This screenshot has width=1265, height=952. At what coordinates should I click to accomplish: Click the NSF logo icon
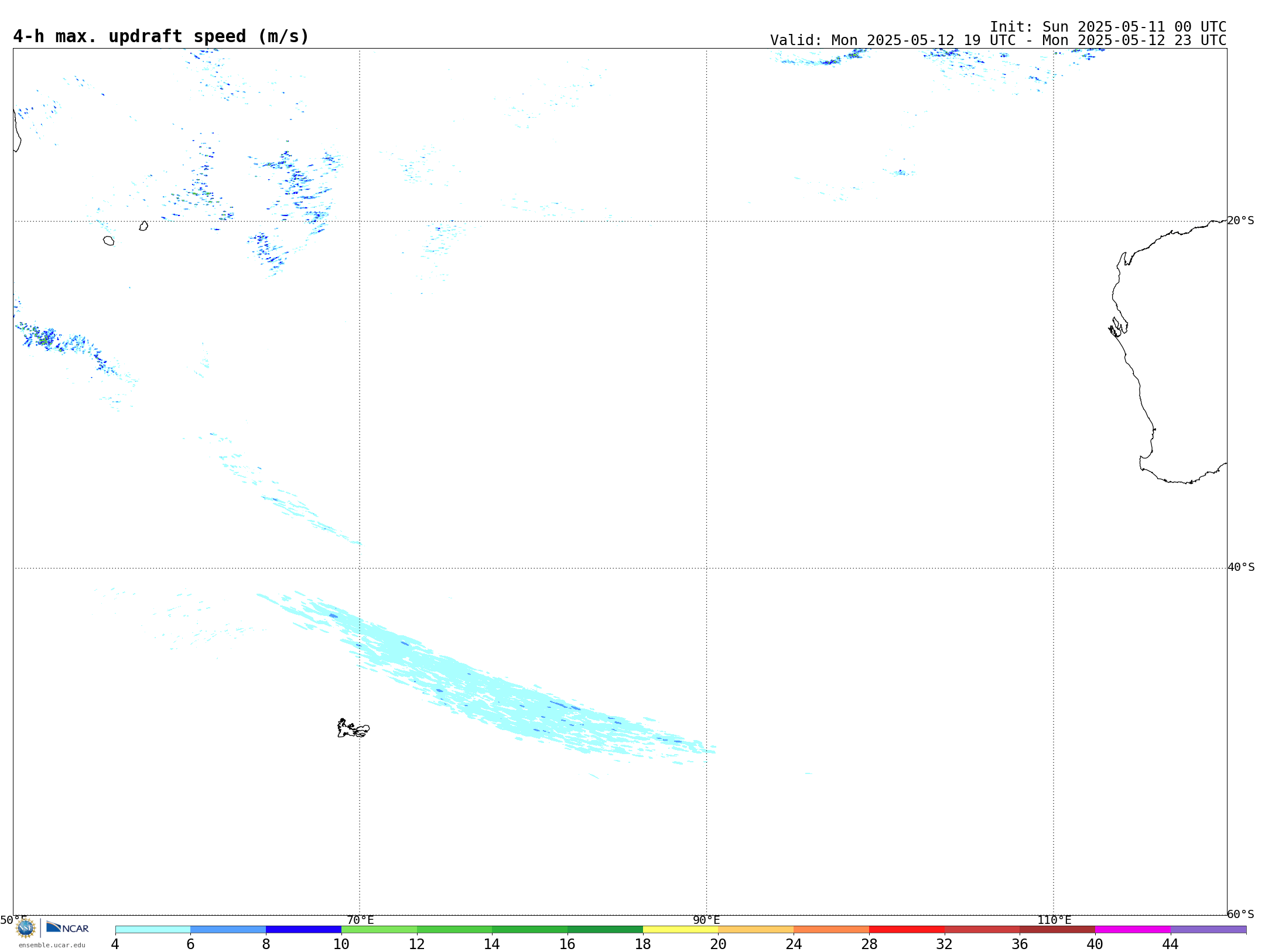[x=26, y=927]
